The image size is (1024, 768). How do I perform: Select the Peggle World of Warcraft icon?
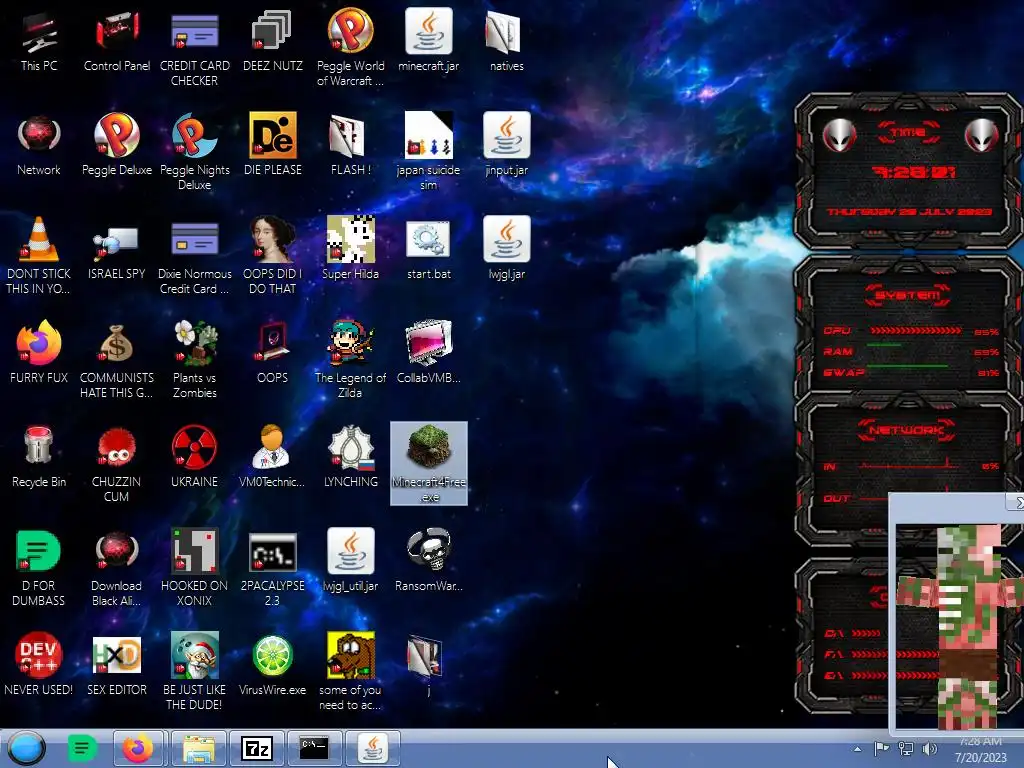350,31
